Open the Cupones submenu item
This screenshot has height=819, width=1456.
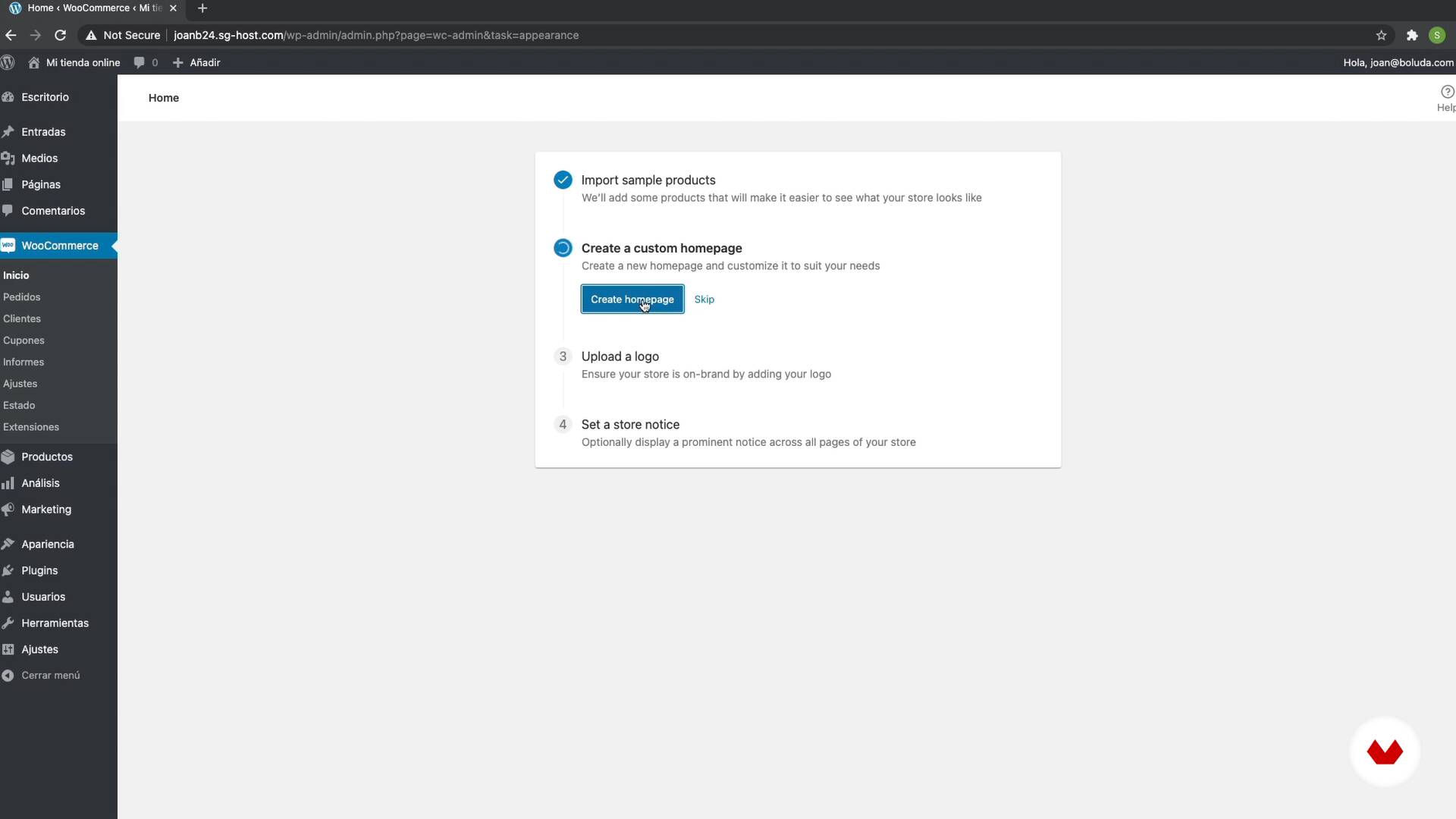[24, 340]
